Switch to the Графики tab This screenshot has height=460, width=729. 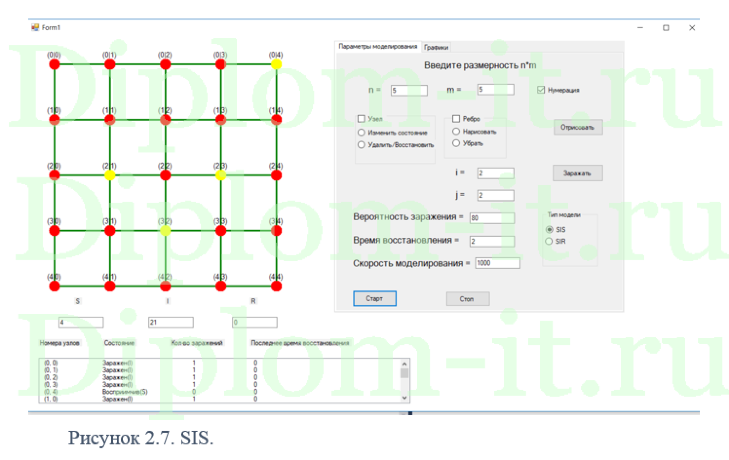click(x=436, y=47)
